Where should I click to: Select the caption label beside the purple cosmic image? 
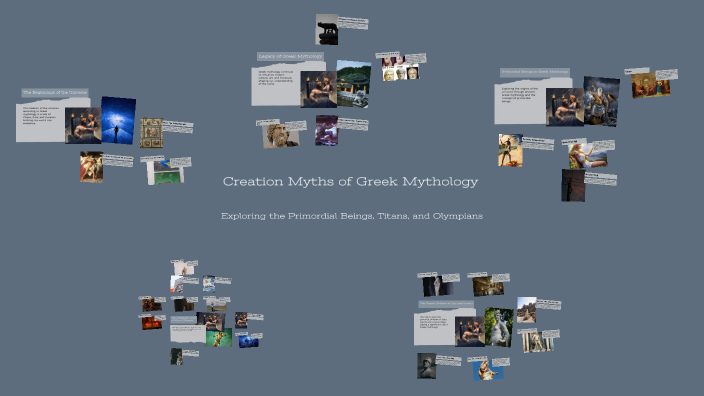click(x=353, y=124)
